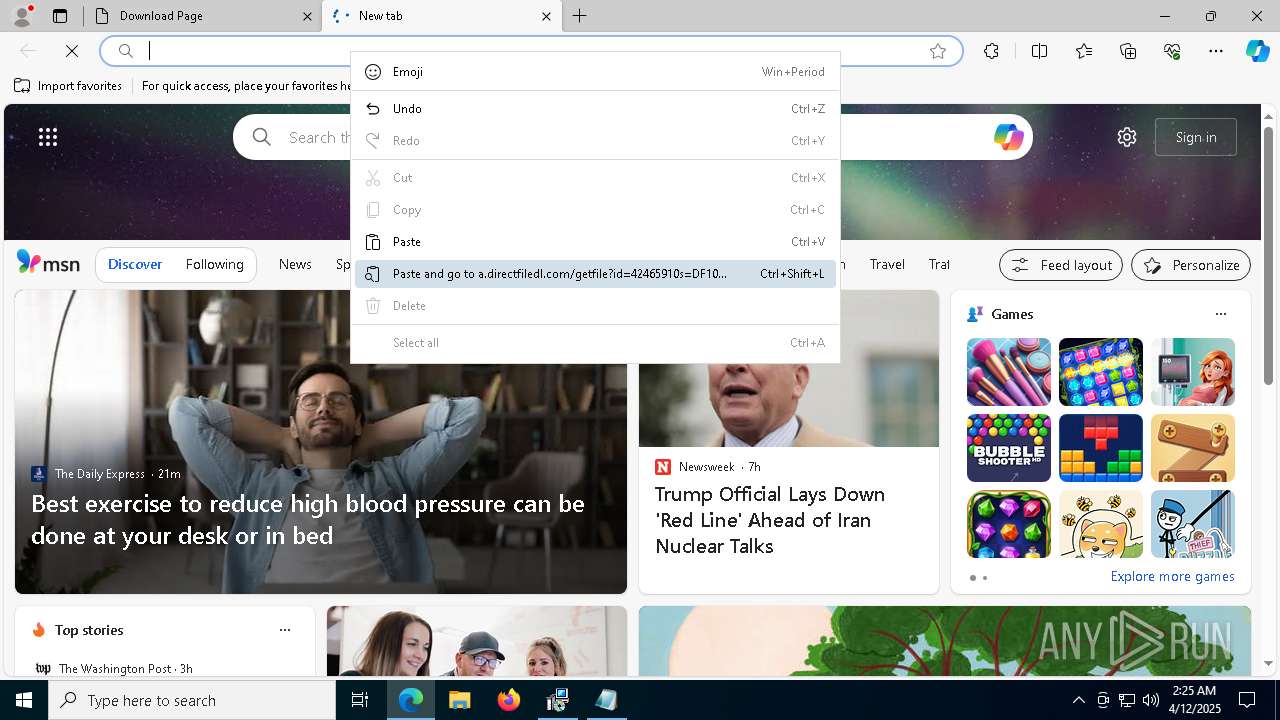
Task: Launch Firefox from the taskbar
Action: [x=508, y=700]
